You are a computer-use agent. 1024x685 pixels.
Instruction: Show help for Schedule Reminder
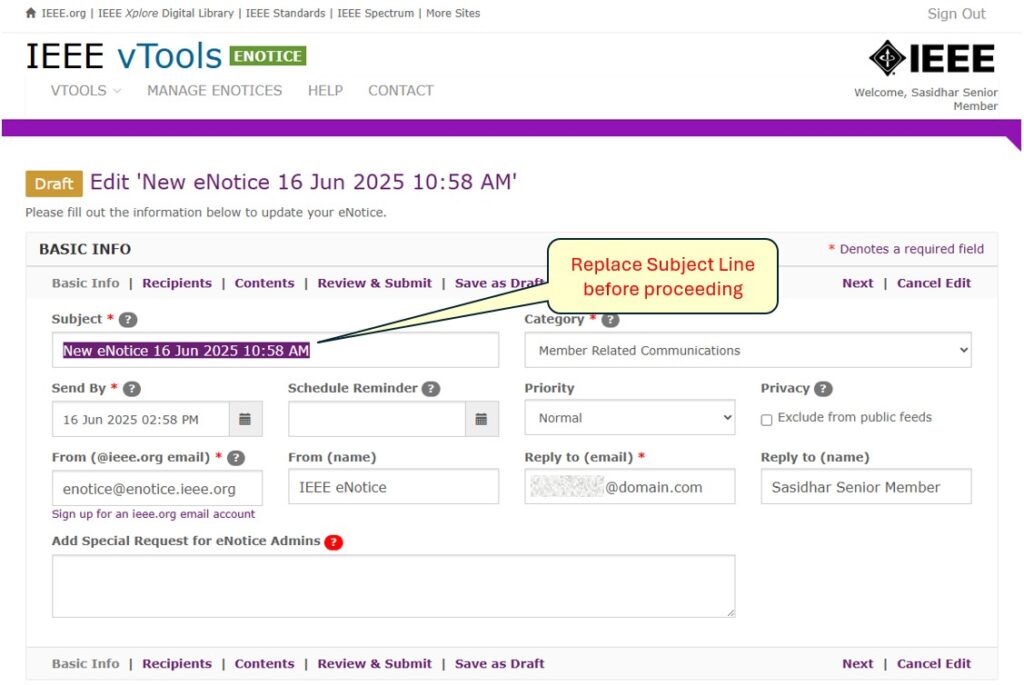(x=431, y=389)
